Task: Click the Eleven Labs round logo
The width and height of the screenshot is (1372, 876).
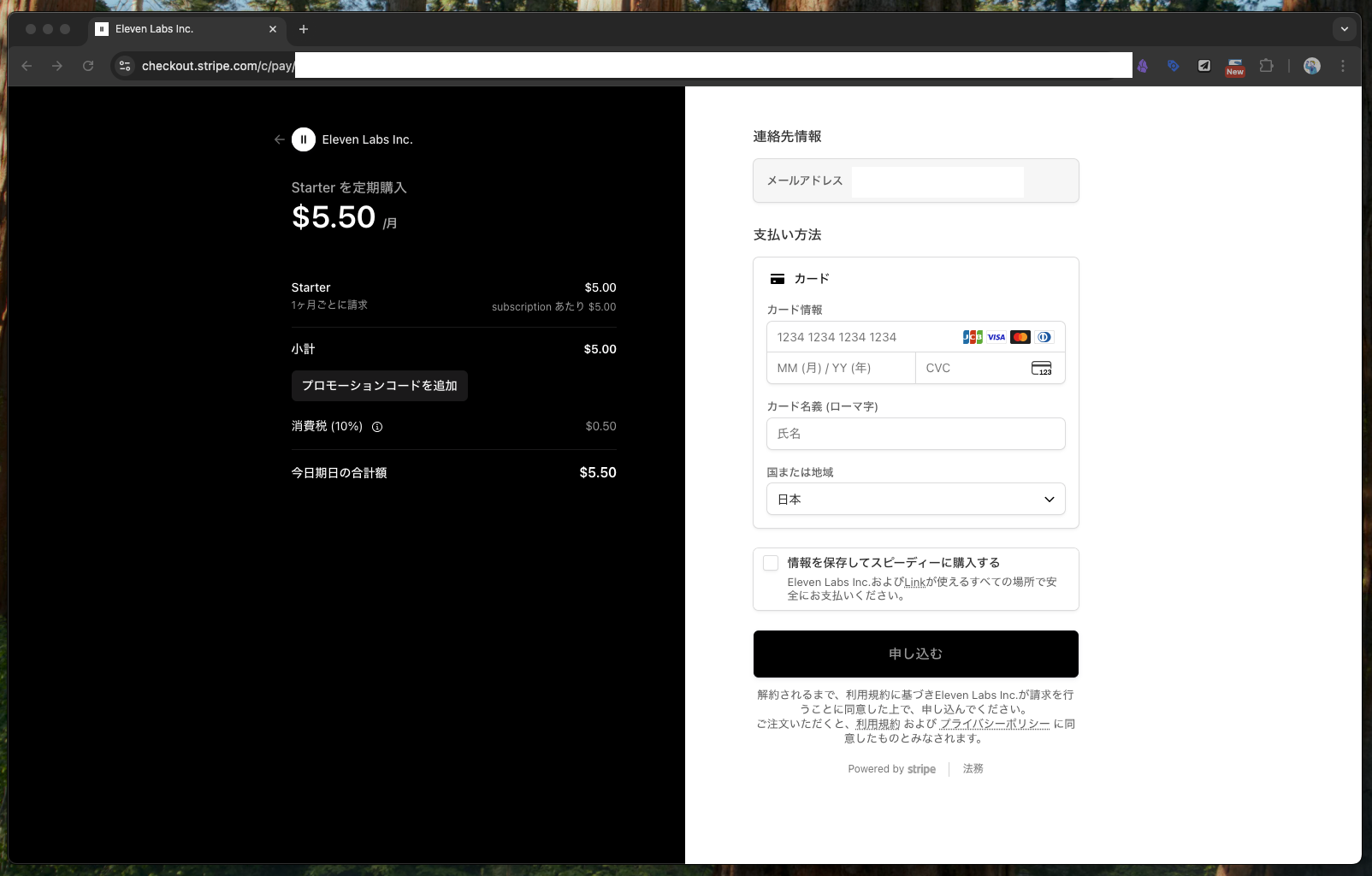Action: tap(304, 139)
